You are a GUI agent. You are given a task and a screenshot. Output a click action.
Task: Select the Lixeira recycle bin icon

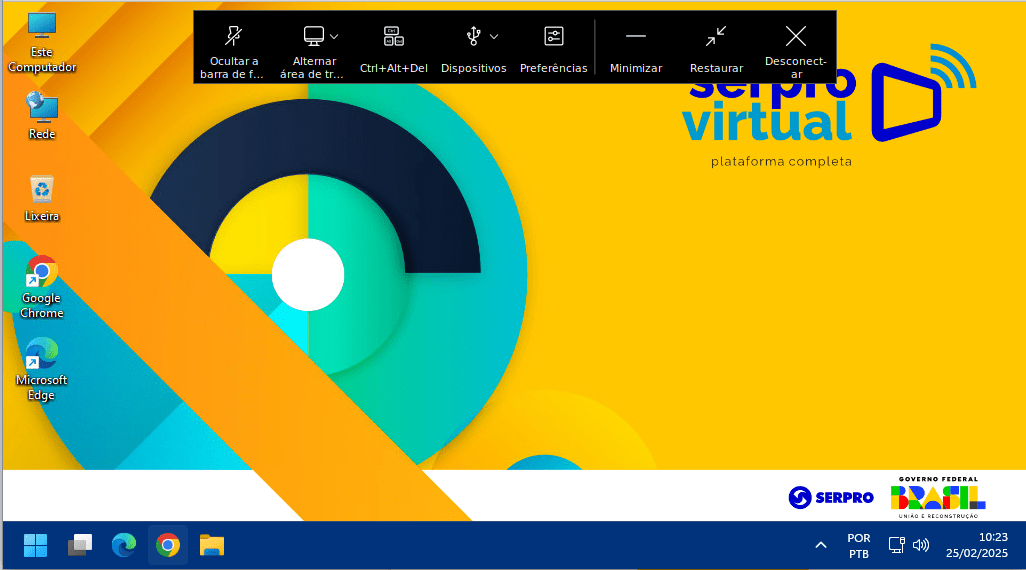point(42,198)
